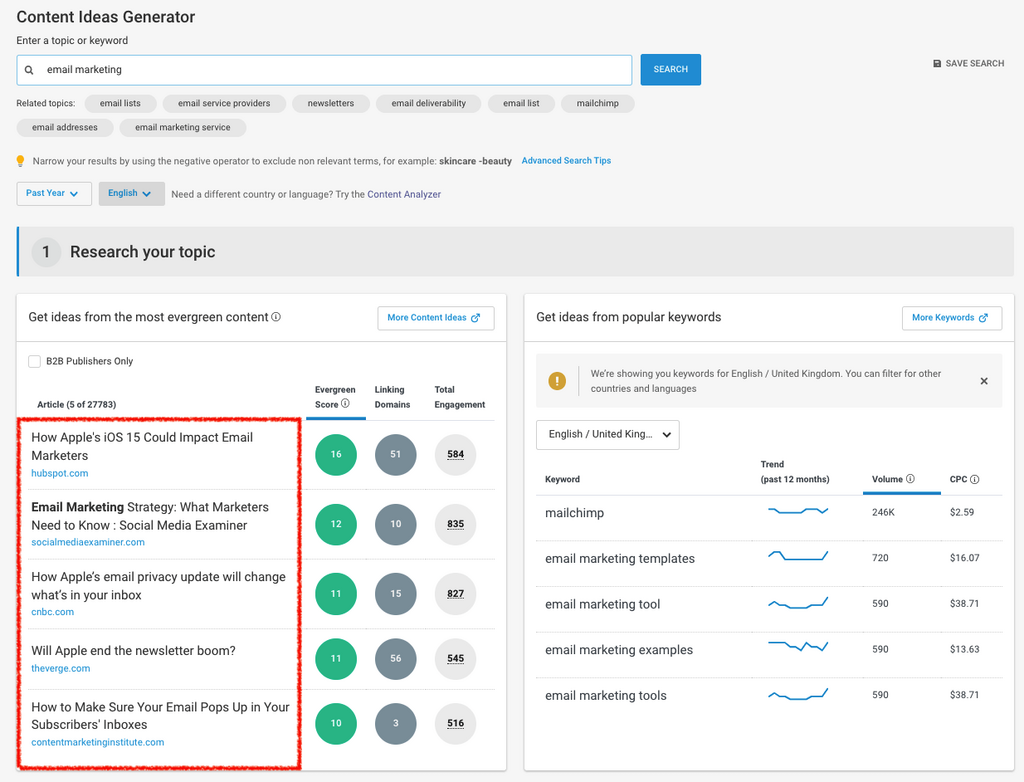Viewport: 1024px width, 782px height.
Task: Enable the B2B Publishers Only checkbox
Action: pyautogui.click(x=35, y=361)
